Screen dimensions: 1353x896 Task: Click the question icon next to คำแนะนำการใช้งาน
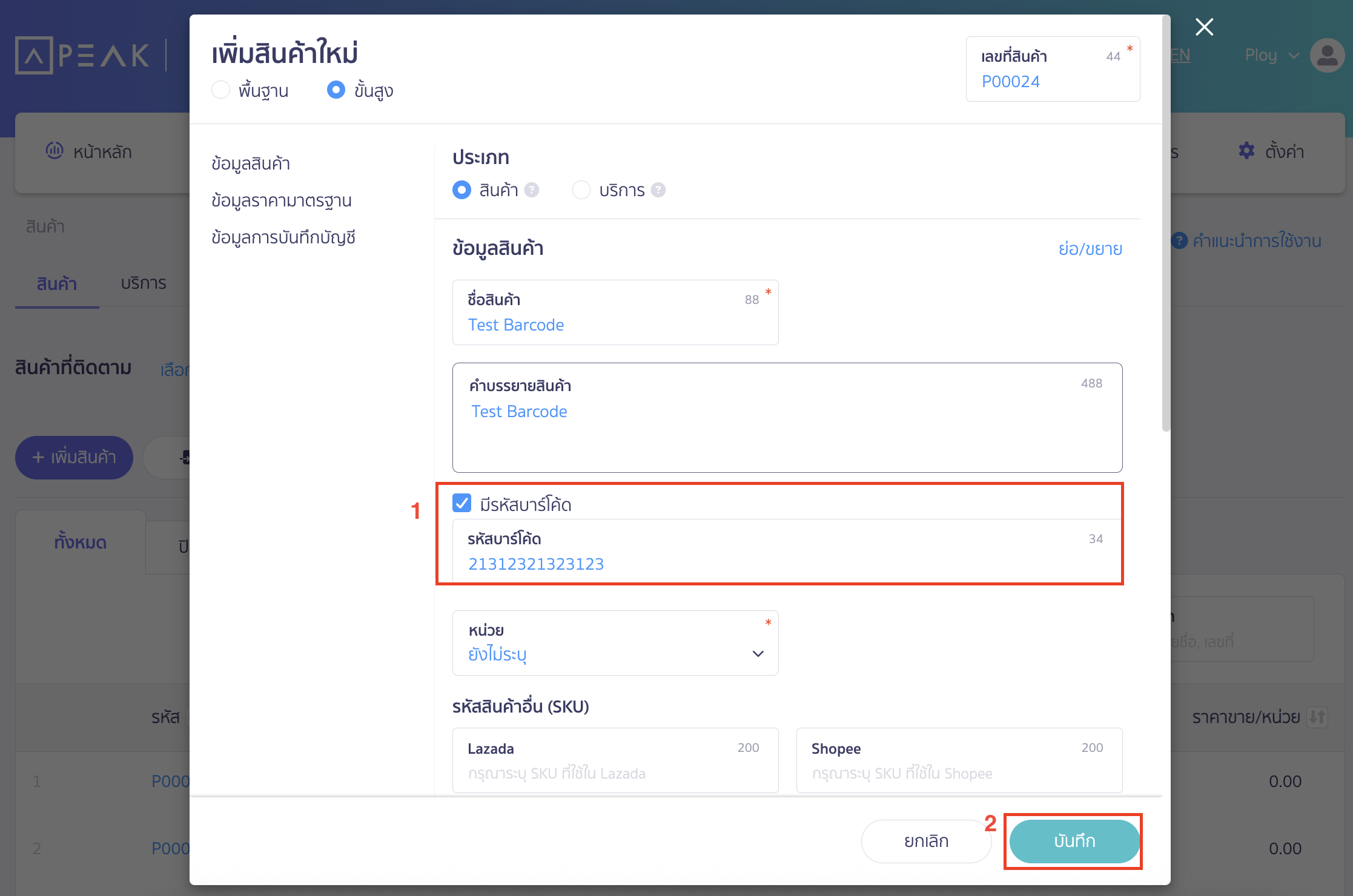[1179, 241]
